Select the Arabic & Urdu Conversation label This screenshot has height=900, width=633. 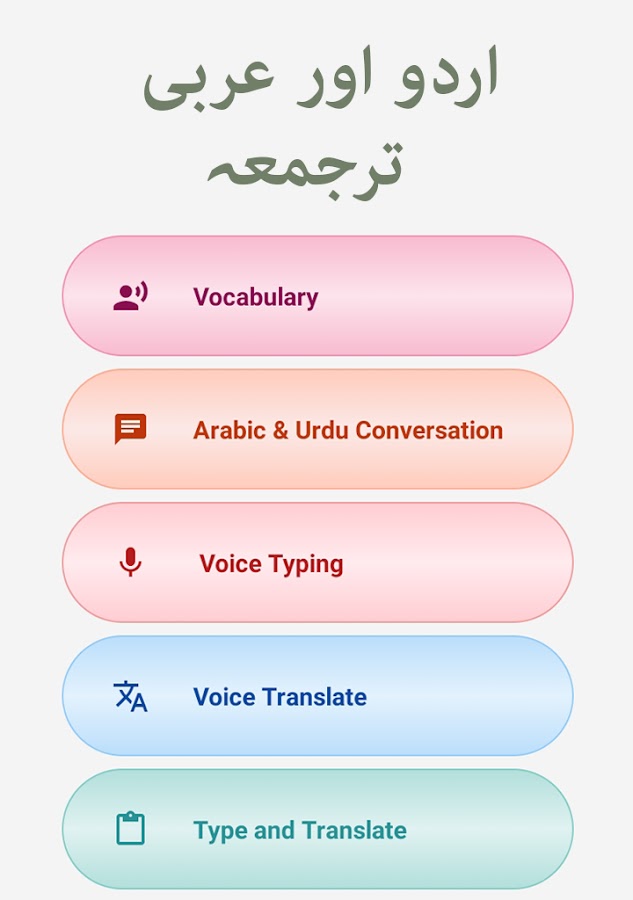coord(347,430)
